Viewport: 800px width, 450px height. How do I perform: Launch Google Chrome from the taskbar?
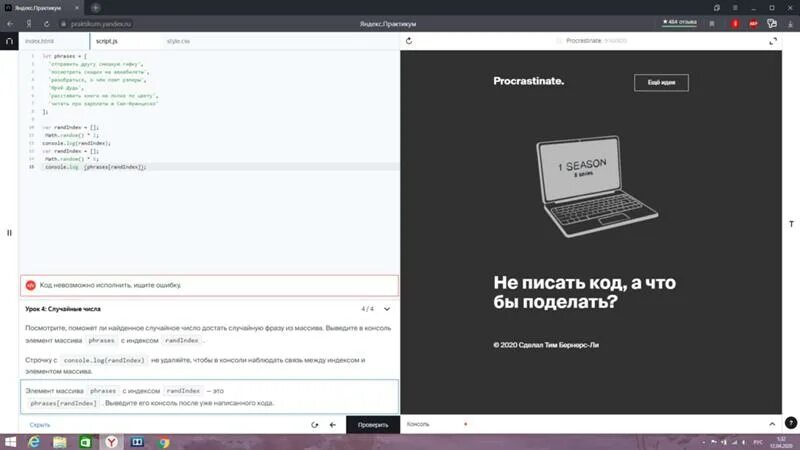pos(164,442)
